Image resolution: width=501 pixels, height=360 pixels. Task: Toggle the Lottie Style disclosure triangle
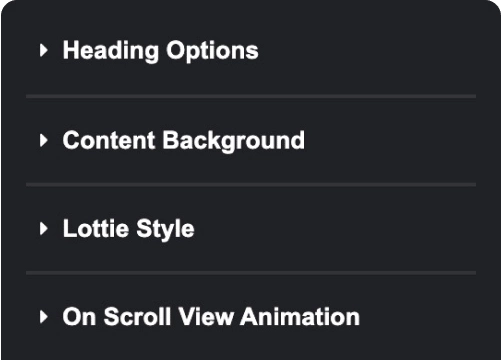(x=44, y=229)
